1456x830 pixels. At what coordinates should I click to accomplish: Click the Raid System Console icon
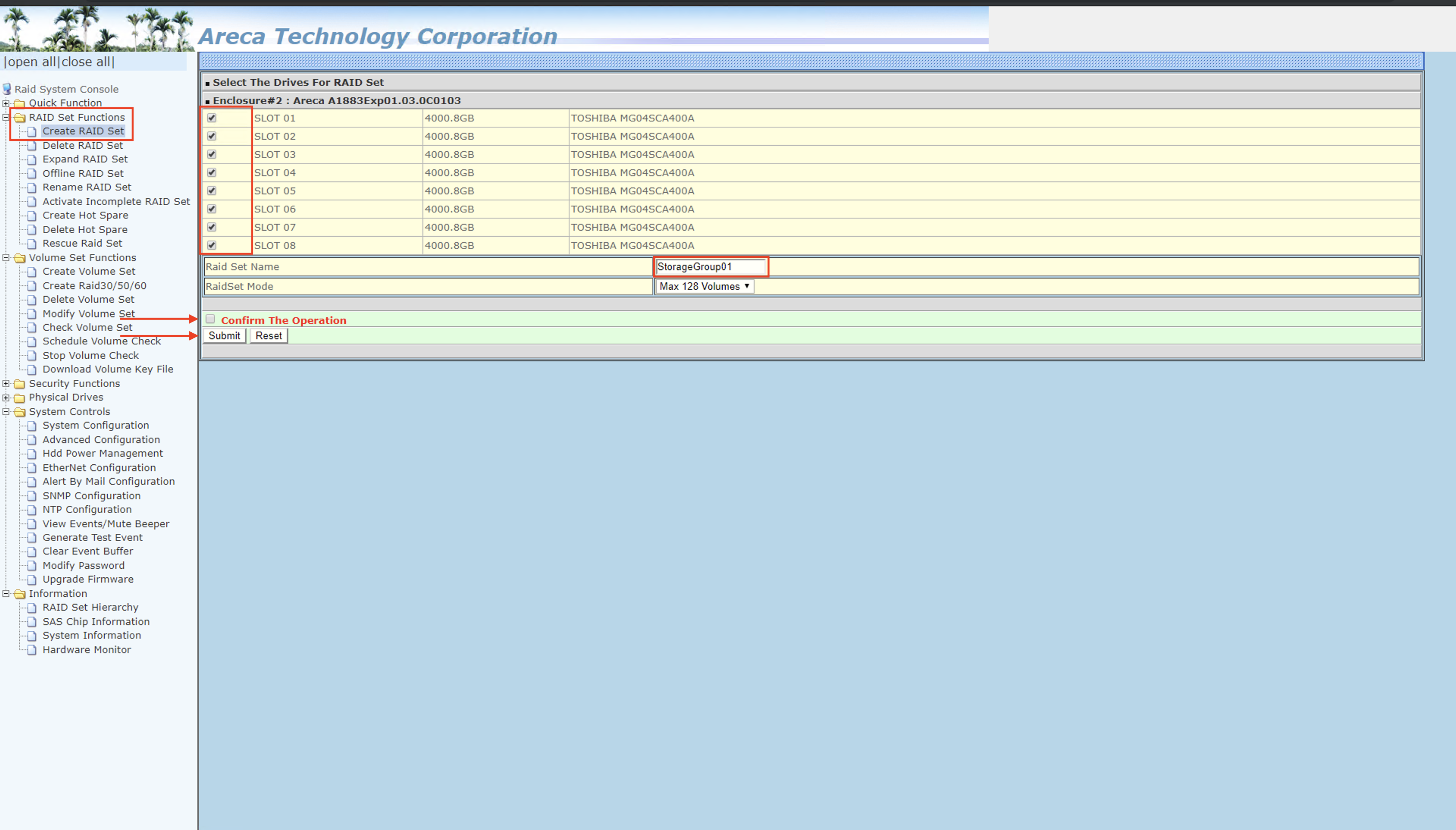[x=7, y=89]
